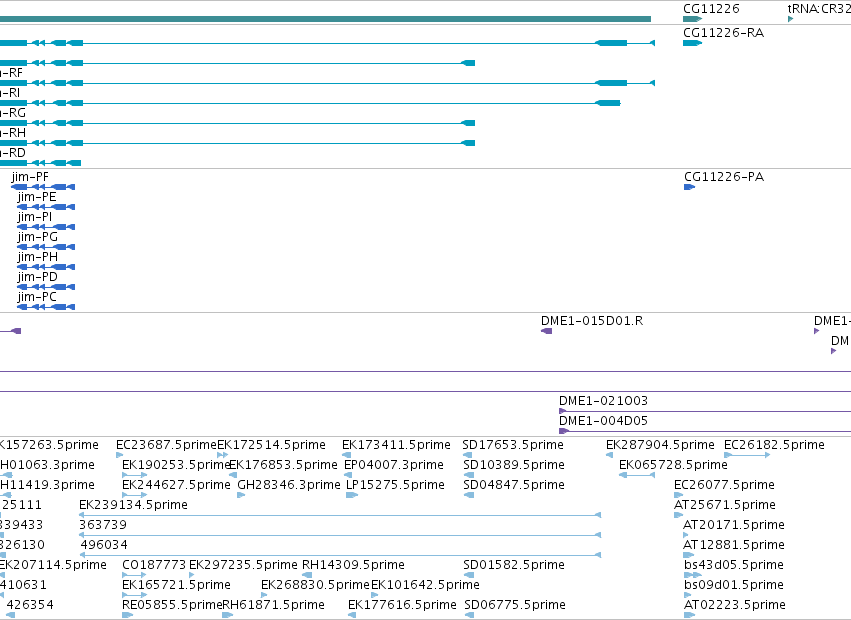The image size is (851, 620).
Task: Click EST label AT12881.5prime
Action: [734, 545]
